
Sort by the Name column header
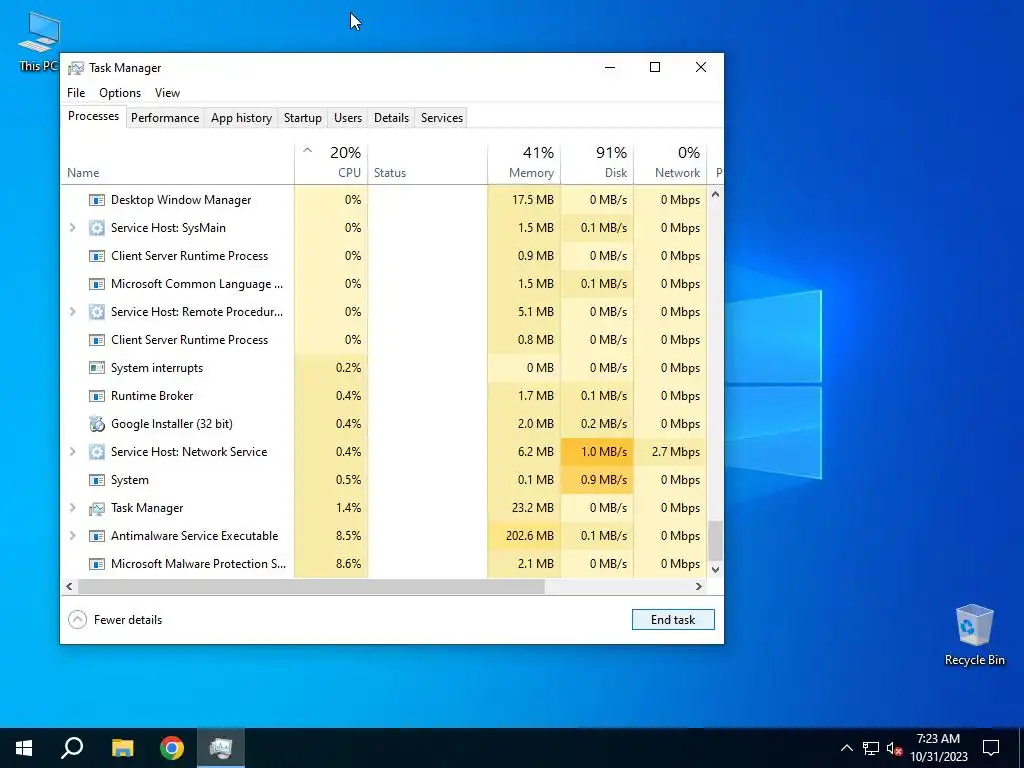[x=177, y=162]
